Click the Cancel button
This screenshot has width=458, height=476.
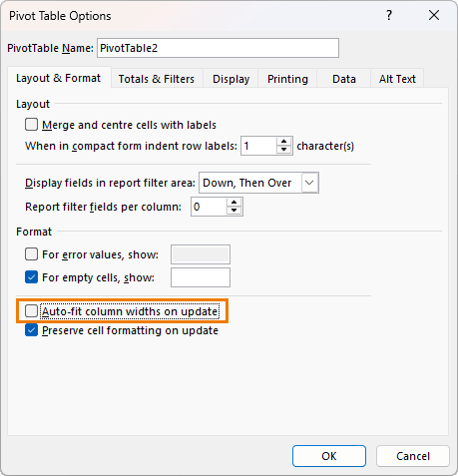point(413,456)
